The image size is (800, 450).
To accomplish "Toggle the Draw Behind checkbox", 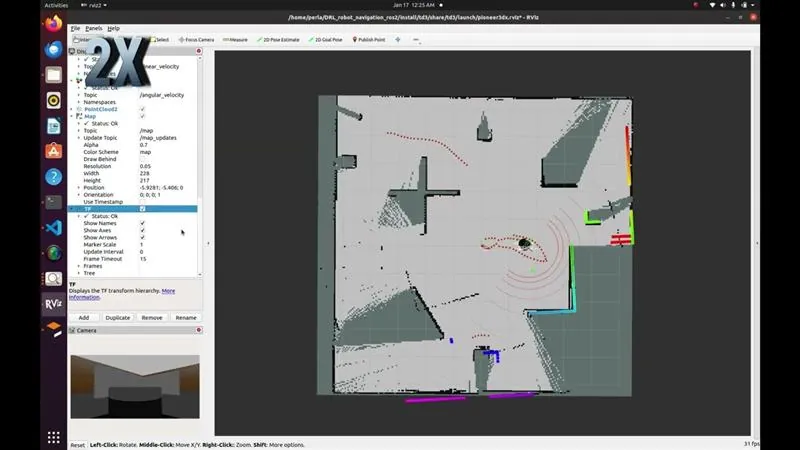I will [142, 159].
